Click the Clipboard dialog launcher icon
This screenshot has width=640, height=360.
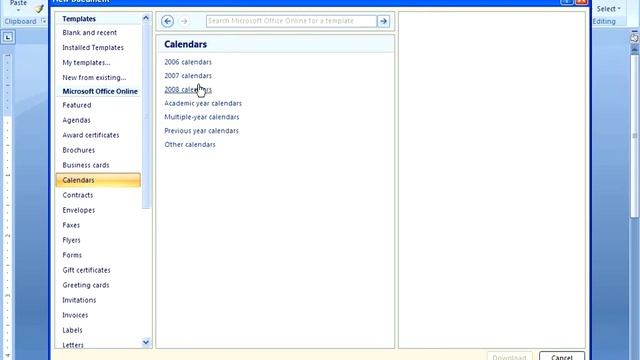pyautogui.click(x=43, y=21)
